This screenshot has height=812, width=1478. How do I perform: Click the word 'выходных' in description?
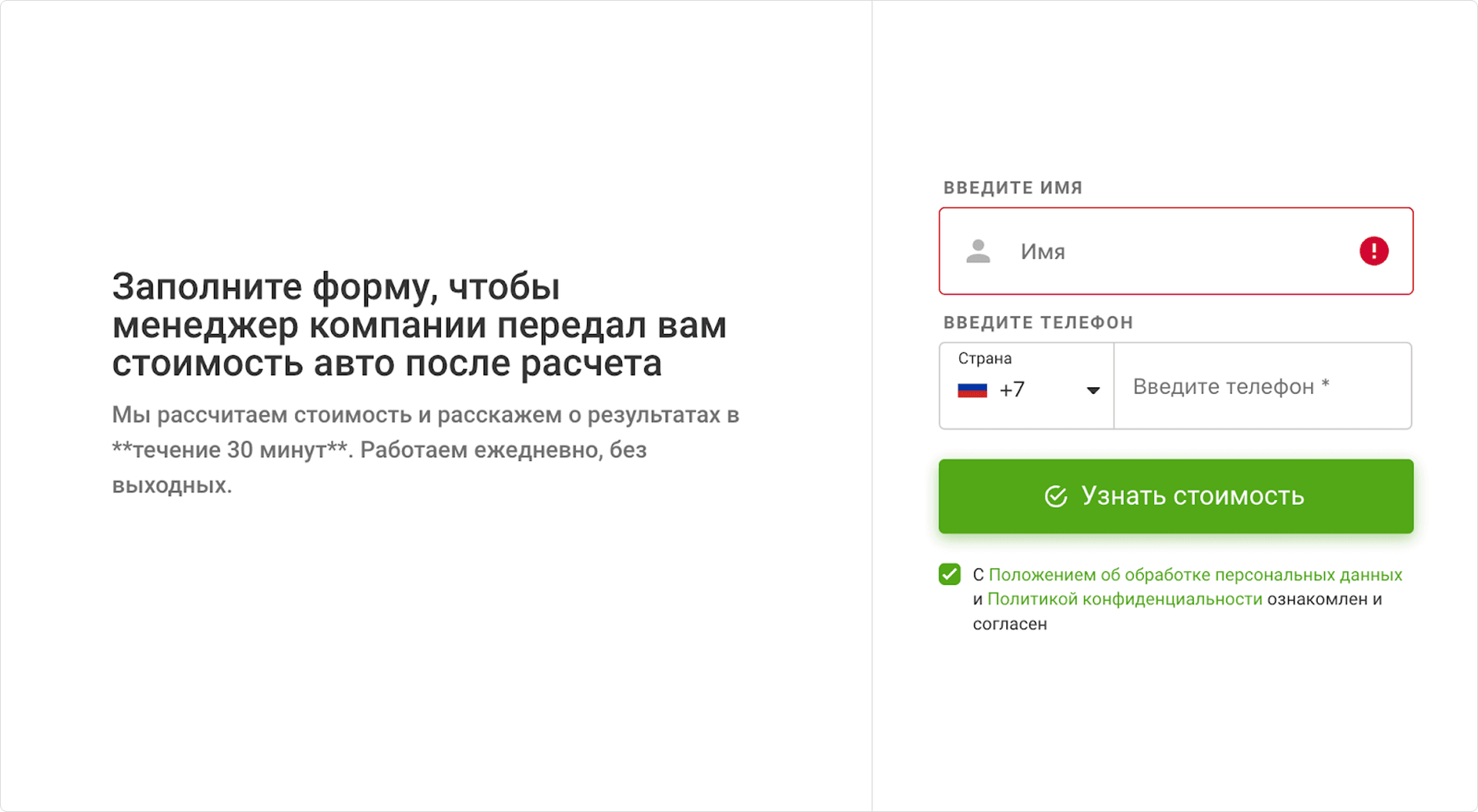[169, 486]
